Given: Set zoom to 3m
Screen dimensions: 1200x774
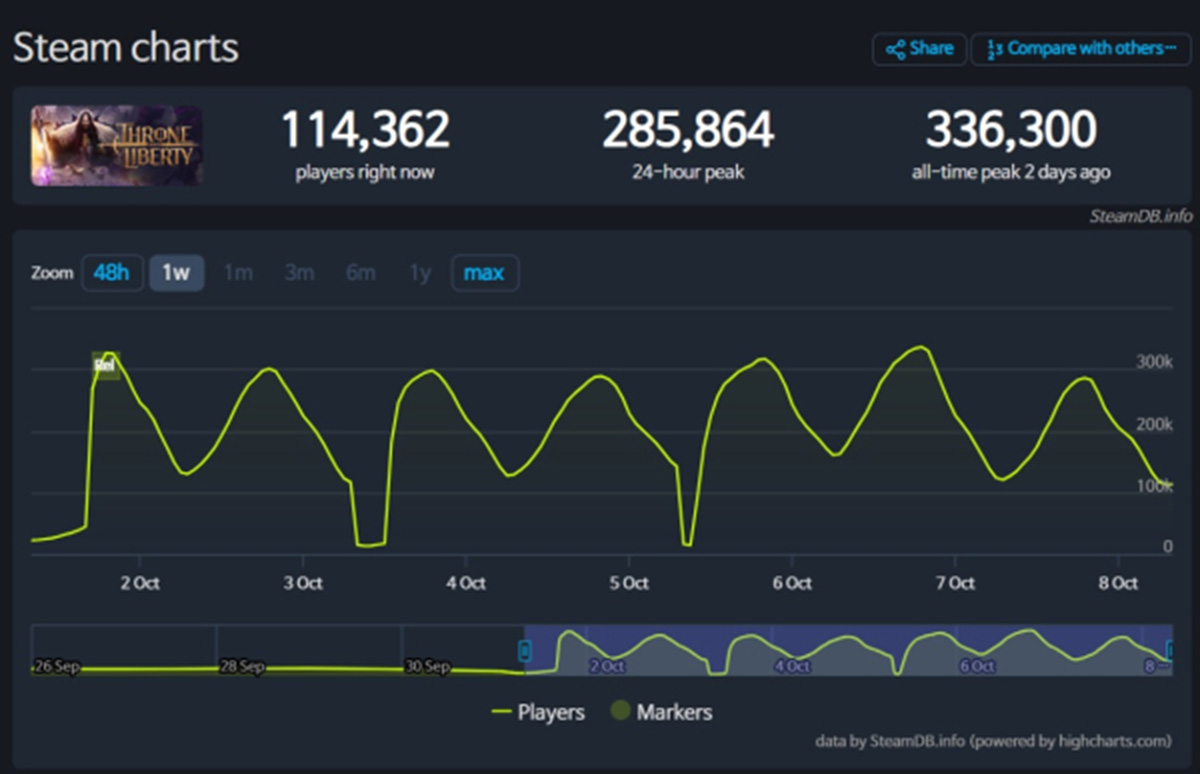Looking at the screenshot, I should [299, 273].
